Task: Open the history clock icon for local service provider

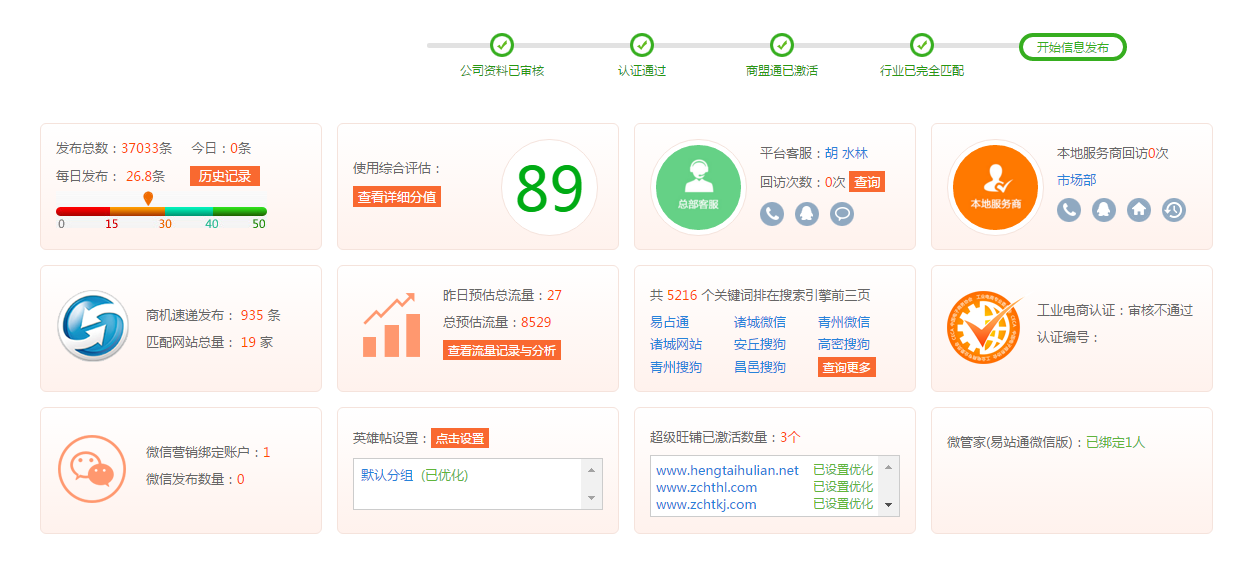Action: [1173, 209]
